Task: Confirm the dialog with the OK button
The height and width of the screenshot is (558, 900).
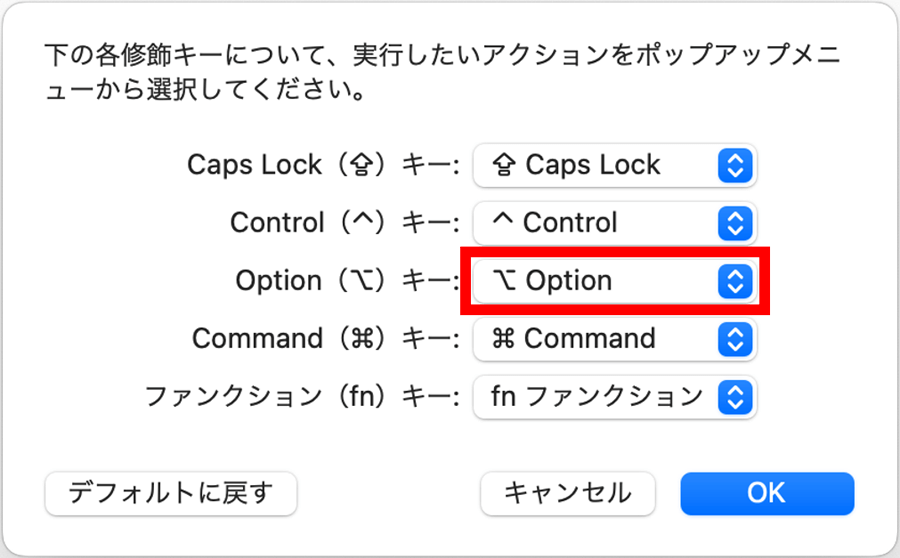Action: click(767, 493)
